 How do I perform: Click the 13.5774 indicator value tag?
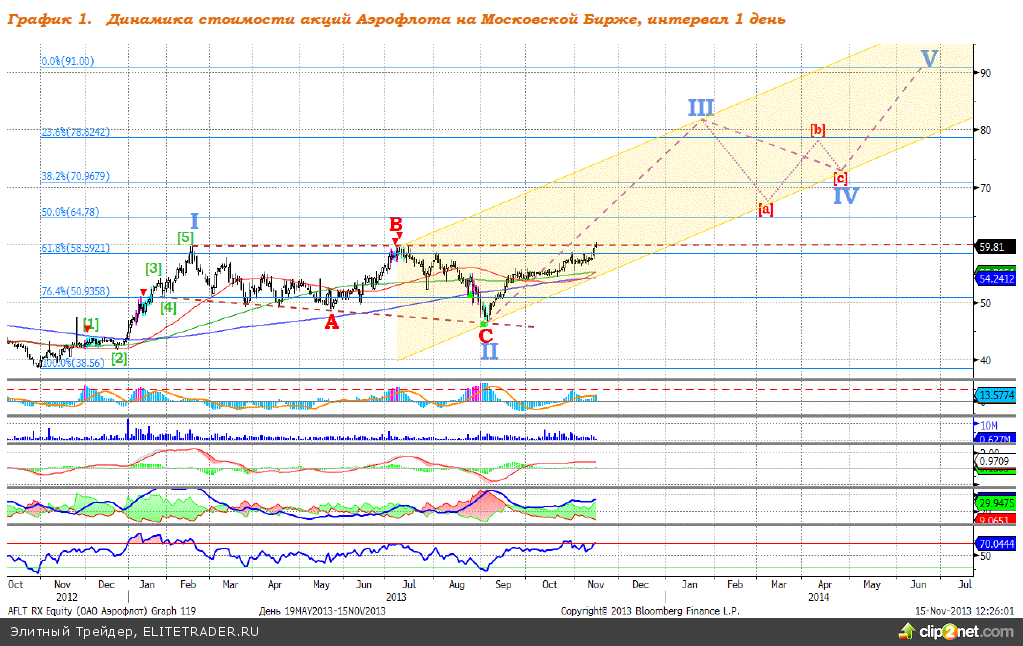[996, 395]
